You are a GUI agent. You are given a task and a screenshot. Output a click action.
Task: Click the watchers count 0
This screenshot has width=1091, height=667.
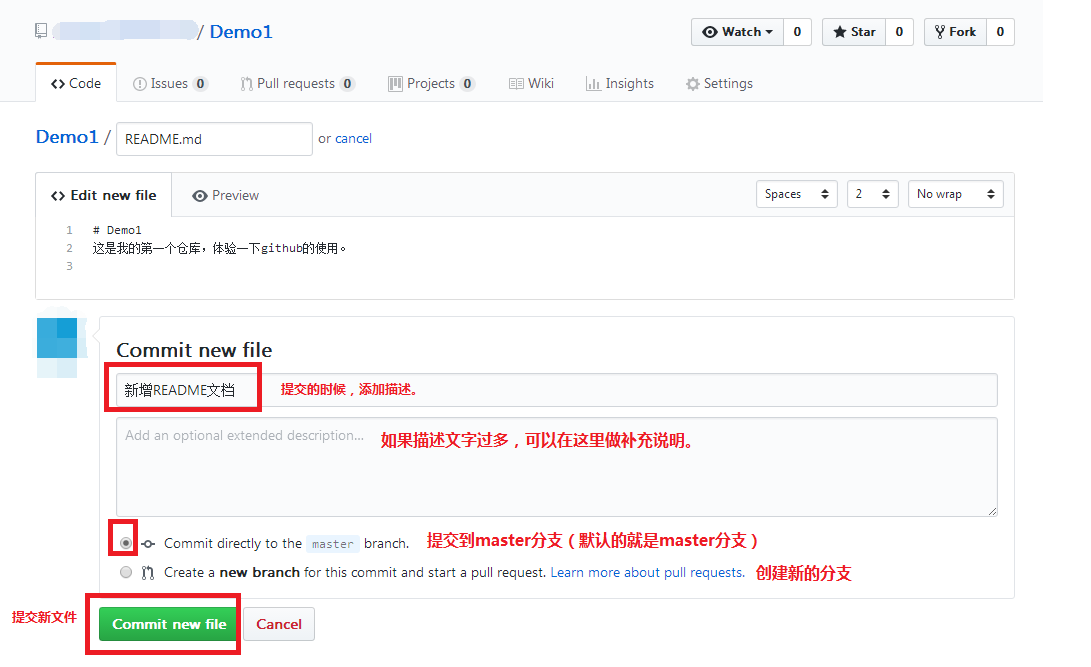pos(797,32)
